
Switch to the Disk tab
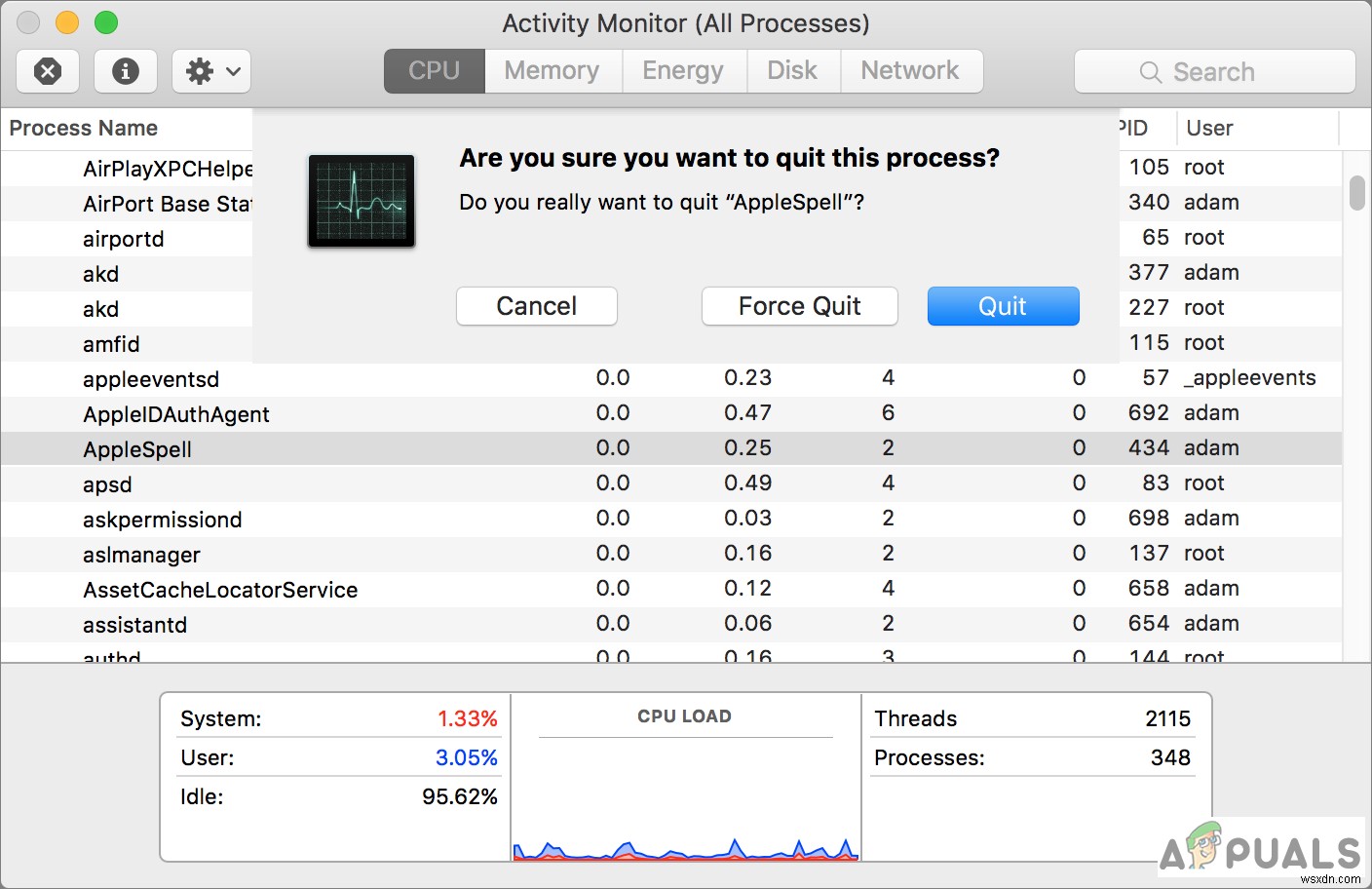(x=792, y=70)
